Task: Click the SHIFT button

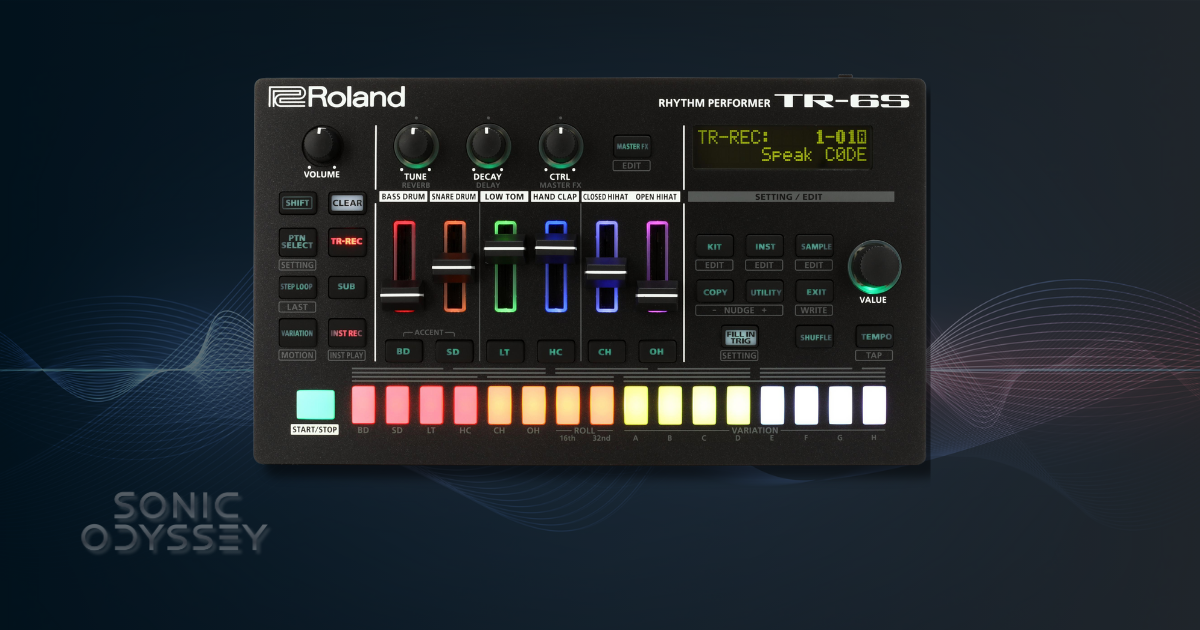Action: [297, 203]
